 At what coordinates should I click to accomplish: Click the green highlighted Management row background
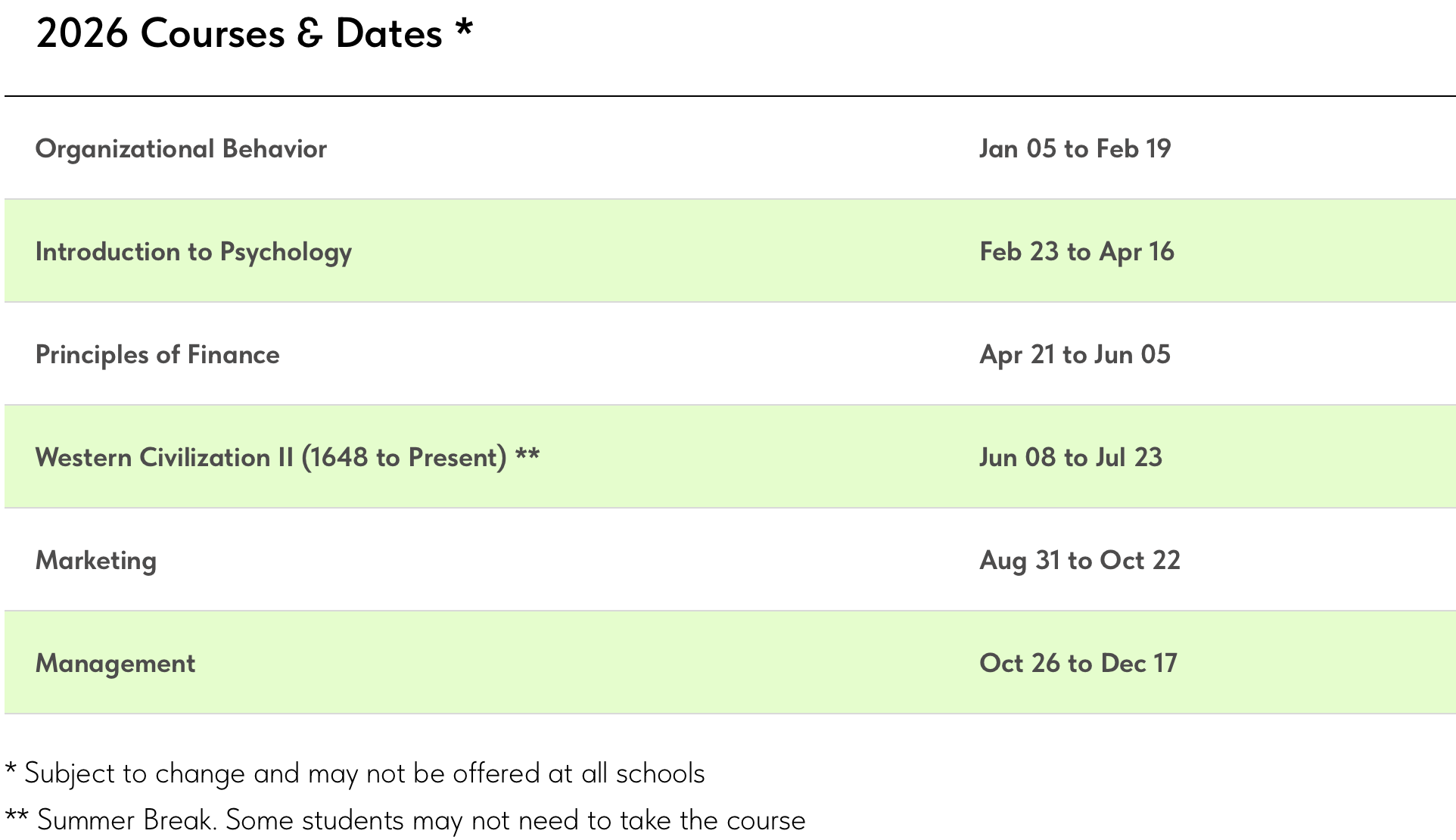pos(605,664)
